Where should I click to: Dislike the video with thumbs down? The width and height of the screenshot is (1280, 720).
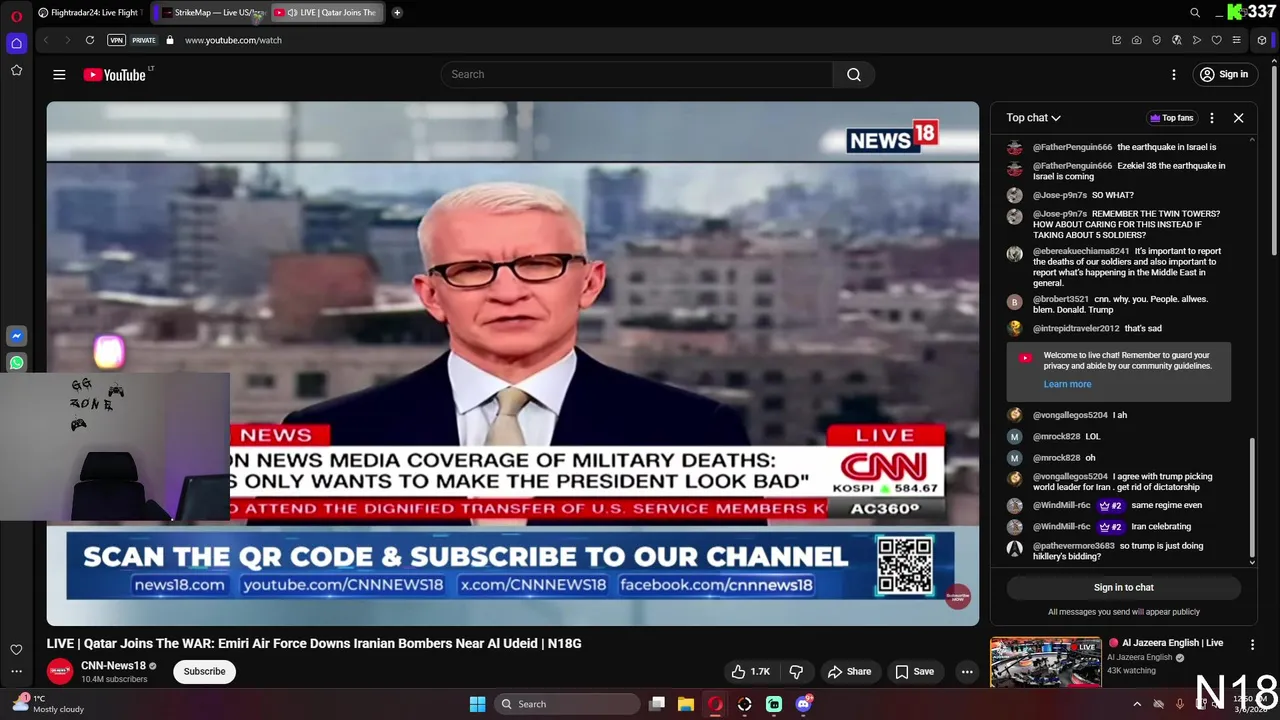[x=796, y=672]
